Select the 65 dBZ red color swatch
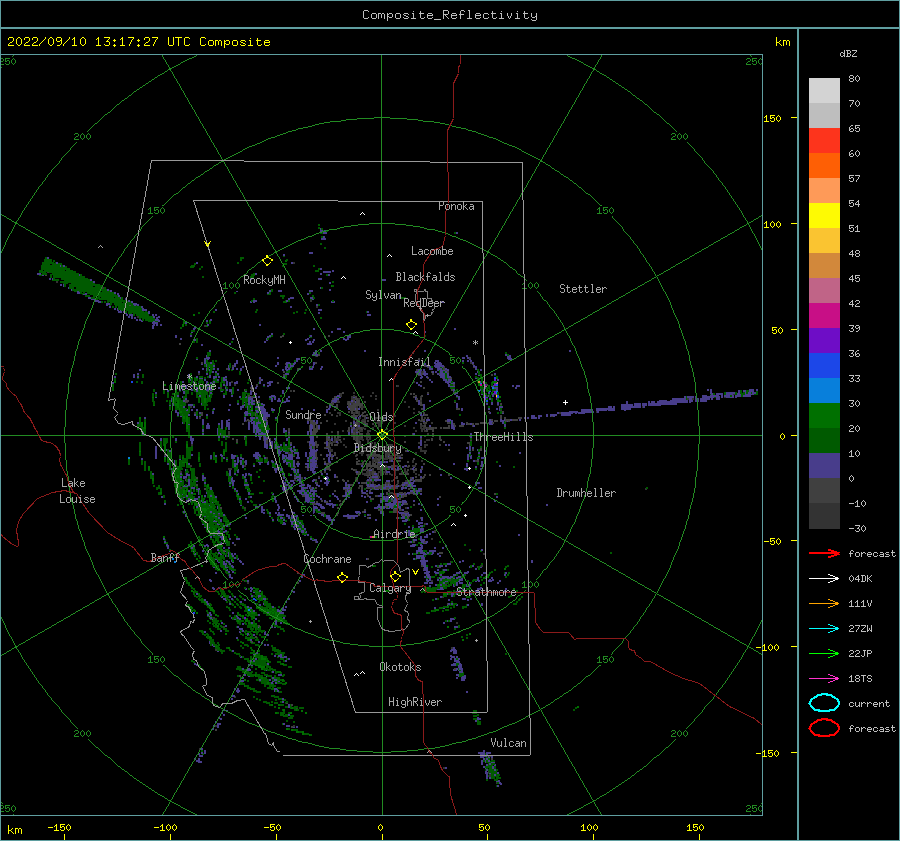 [824, 140]
